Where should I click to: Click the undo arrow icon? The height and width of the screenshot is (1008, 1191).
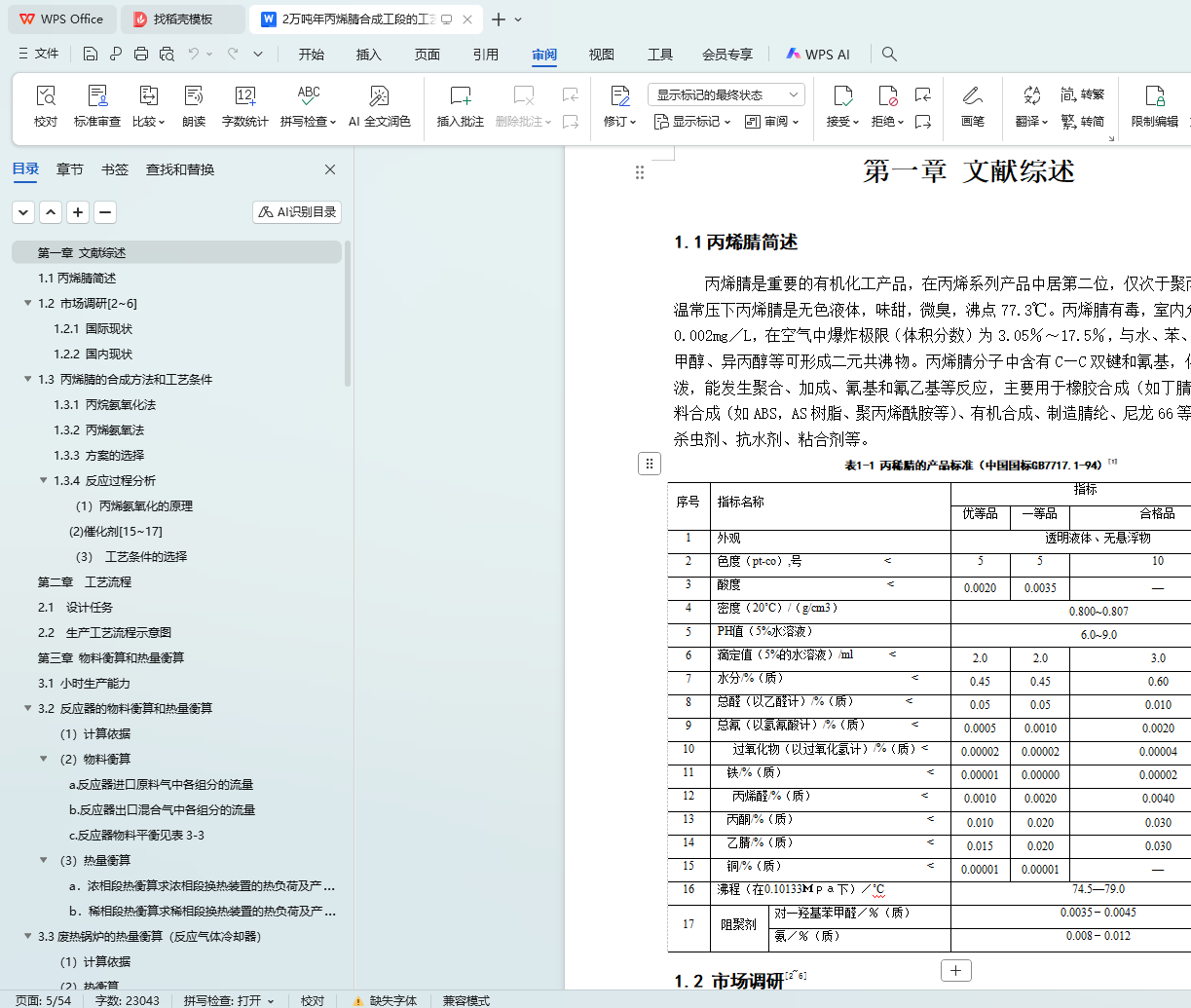coord(194,54)
